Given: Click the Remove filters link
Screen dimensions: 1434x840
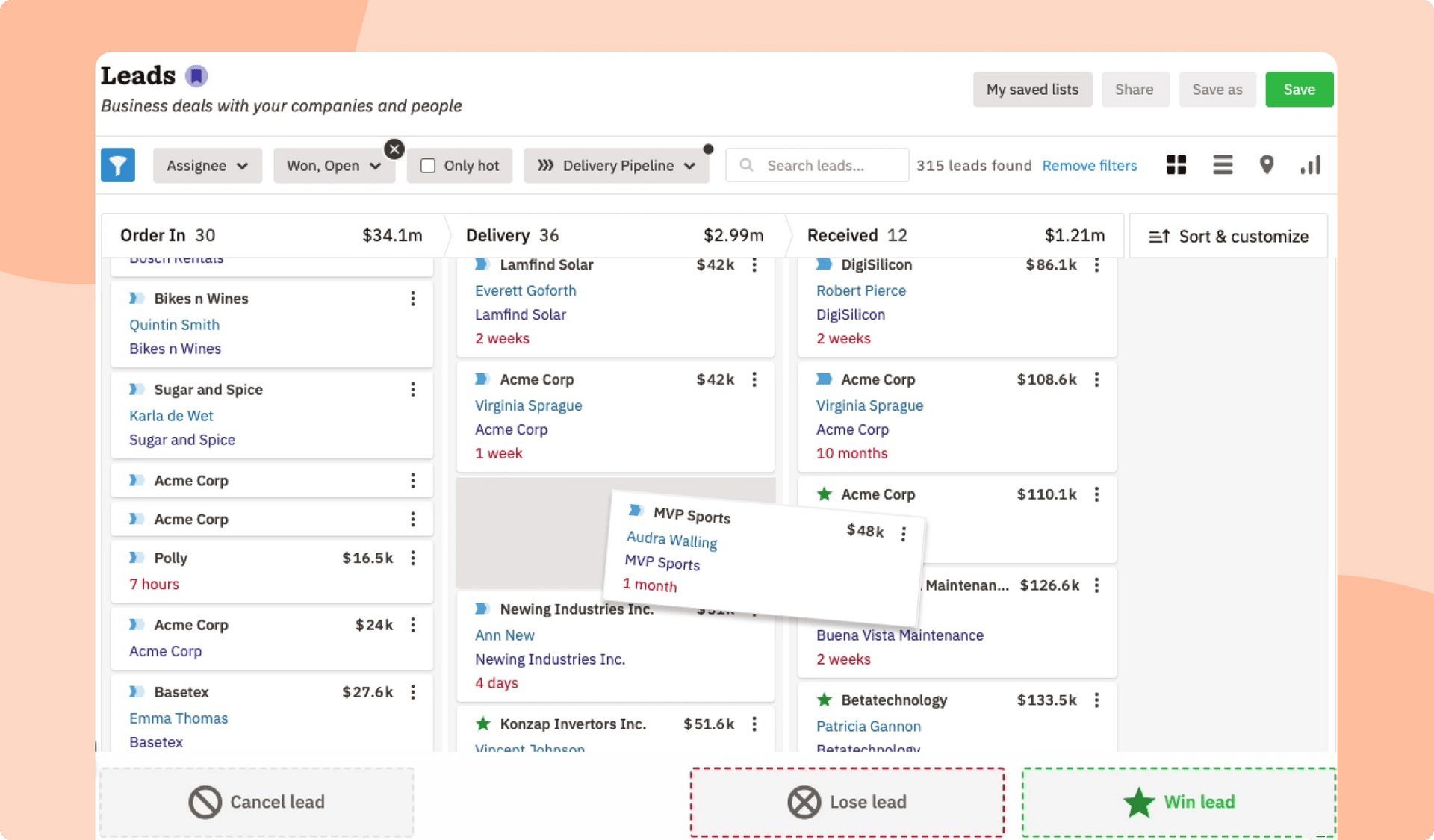Looking at the screenshot, I should click(x=1090, y=165).
